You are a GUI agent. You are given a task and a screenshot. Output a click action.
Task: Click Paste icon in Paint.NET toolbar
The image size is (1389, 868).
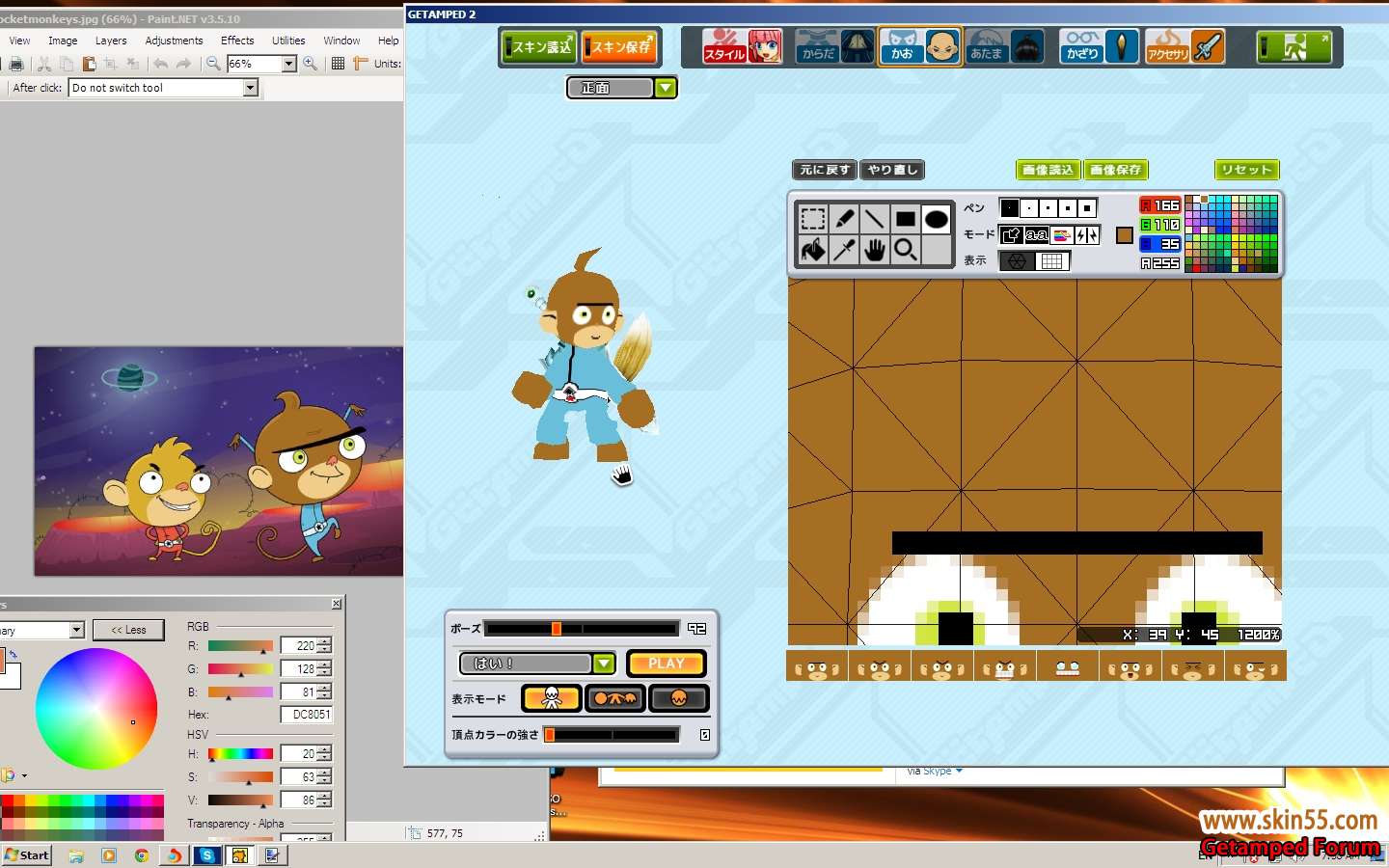point(89,64)
